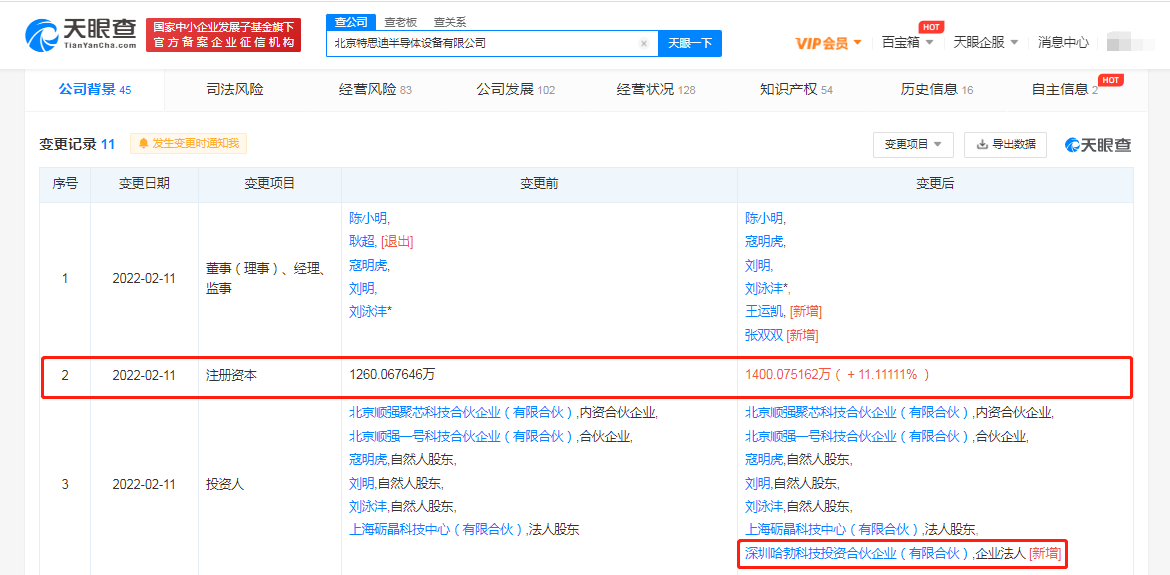Switch to the 查关系 search tab
1170x575 pixels.
point(449,22)
